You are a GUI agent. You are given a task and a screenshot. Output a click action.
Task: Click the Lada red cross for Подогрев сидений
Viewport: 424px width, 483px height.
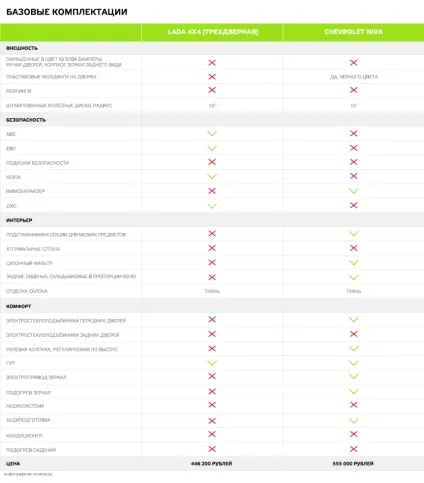[212, 449]
